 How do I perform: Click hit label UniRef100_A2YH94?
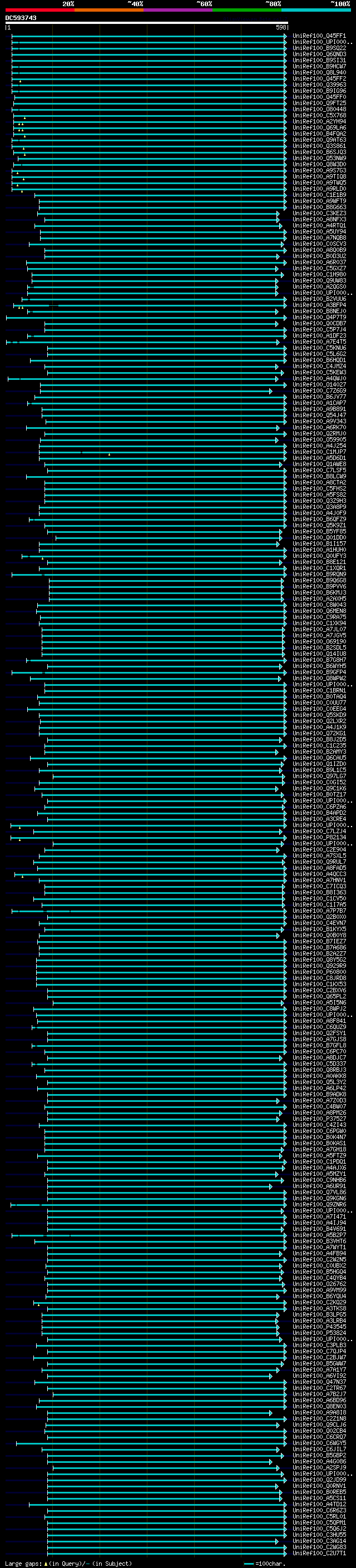tap(319, 121)
